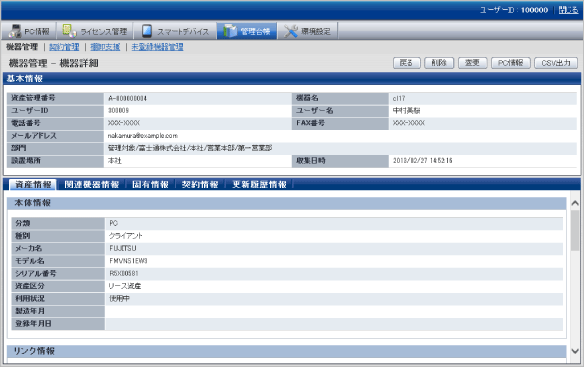
Task: Click the serial number R5X00581 value
Action: [x=124, y=273]
